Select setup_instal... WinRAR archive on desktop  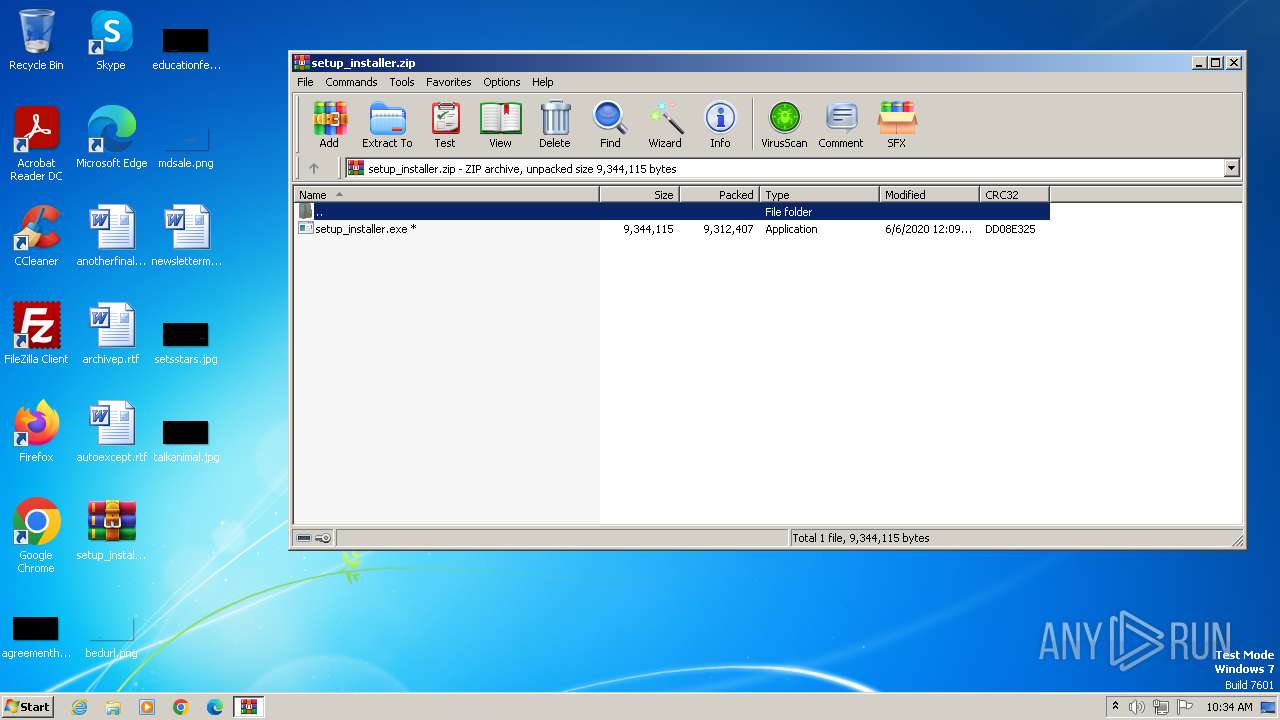[x=111, y=531]
